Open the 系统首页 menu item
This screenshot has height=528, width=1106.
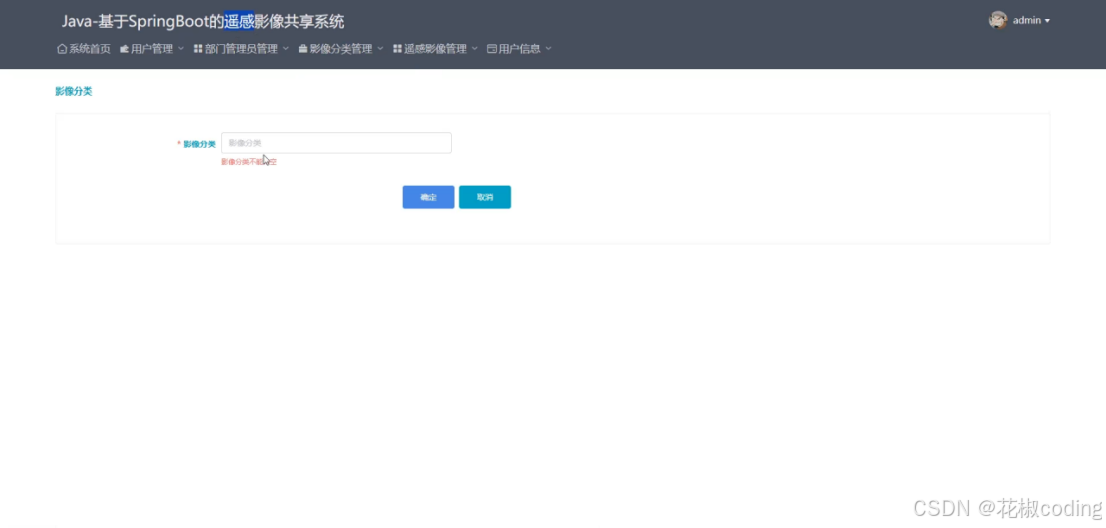pos(84,49)
